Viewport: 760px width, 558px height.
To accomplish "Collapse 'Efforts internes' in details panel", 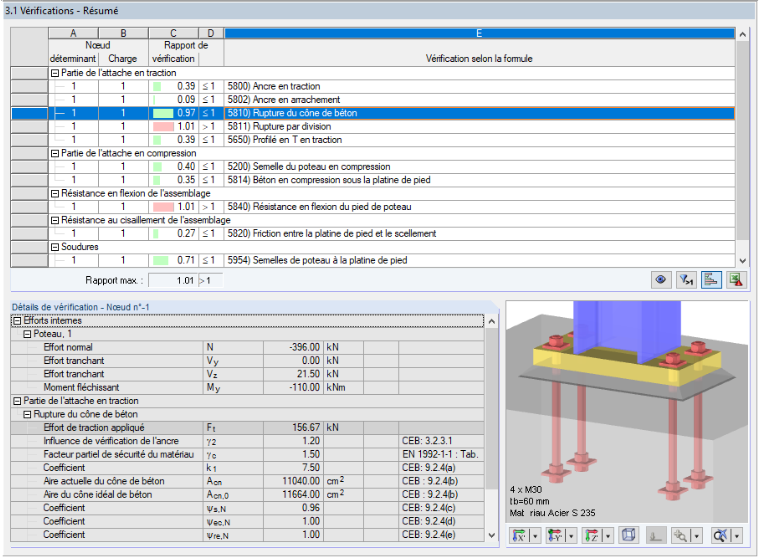I will coord(17,320).
